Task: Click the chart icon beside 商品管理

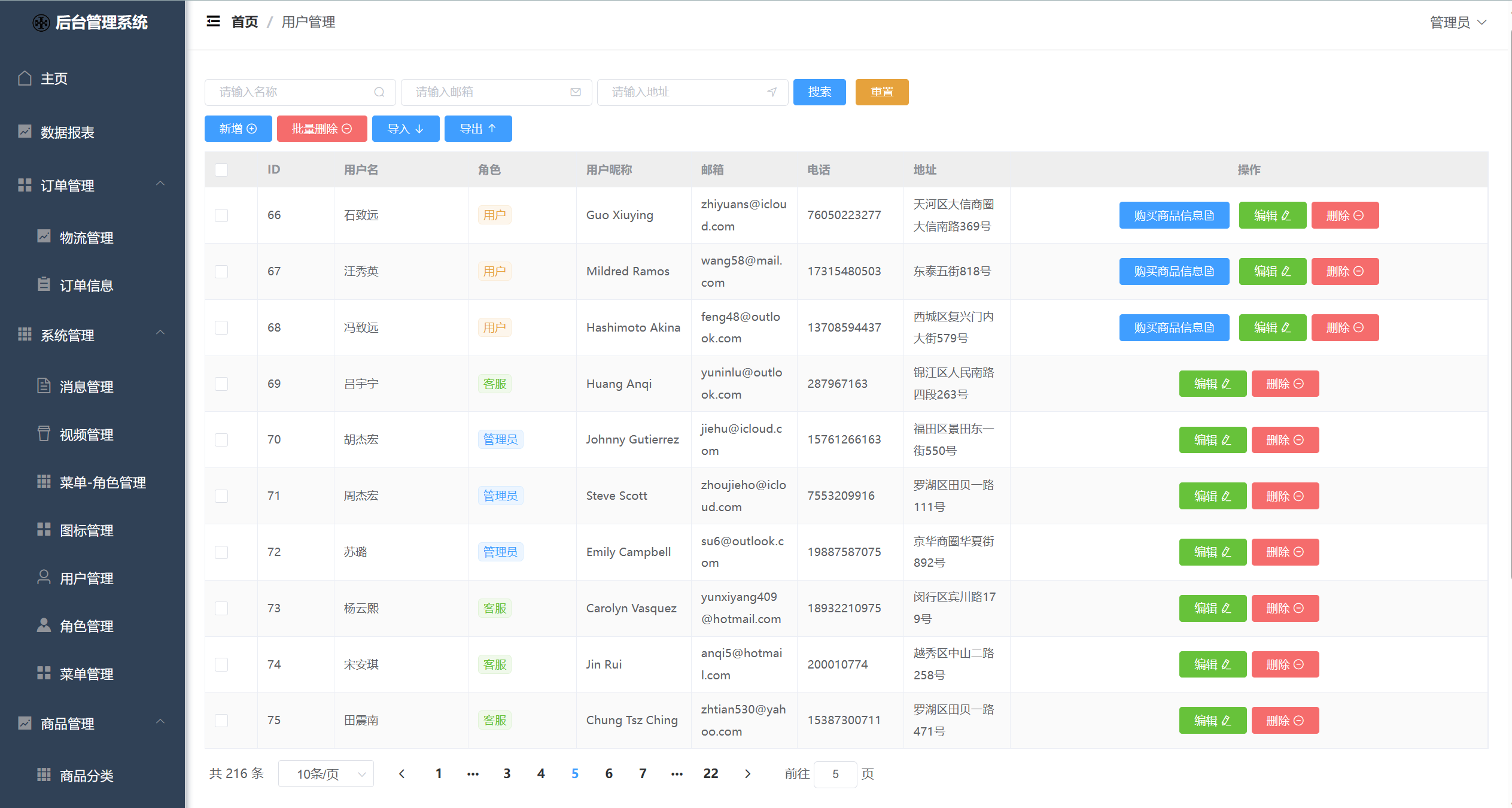Action: click(25, 723)
